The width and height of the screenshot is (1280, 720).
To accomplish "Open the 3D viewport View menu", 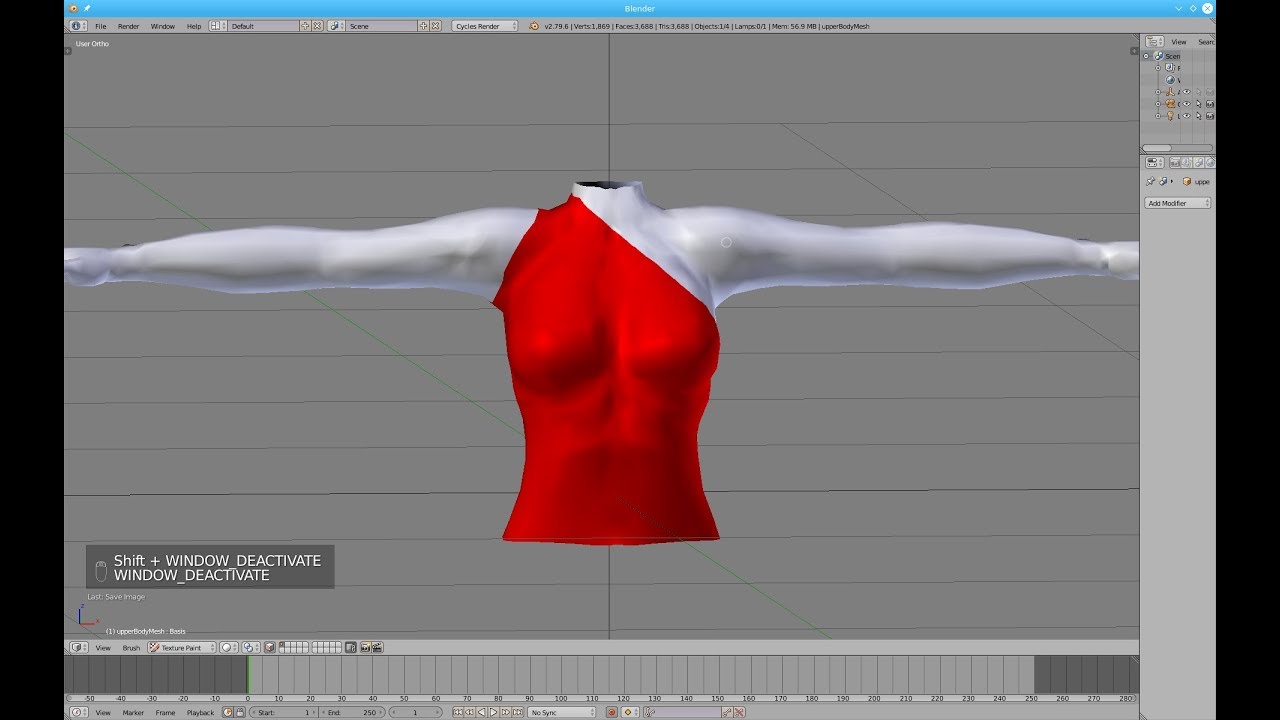I will (103, 648).
